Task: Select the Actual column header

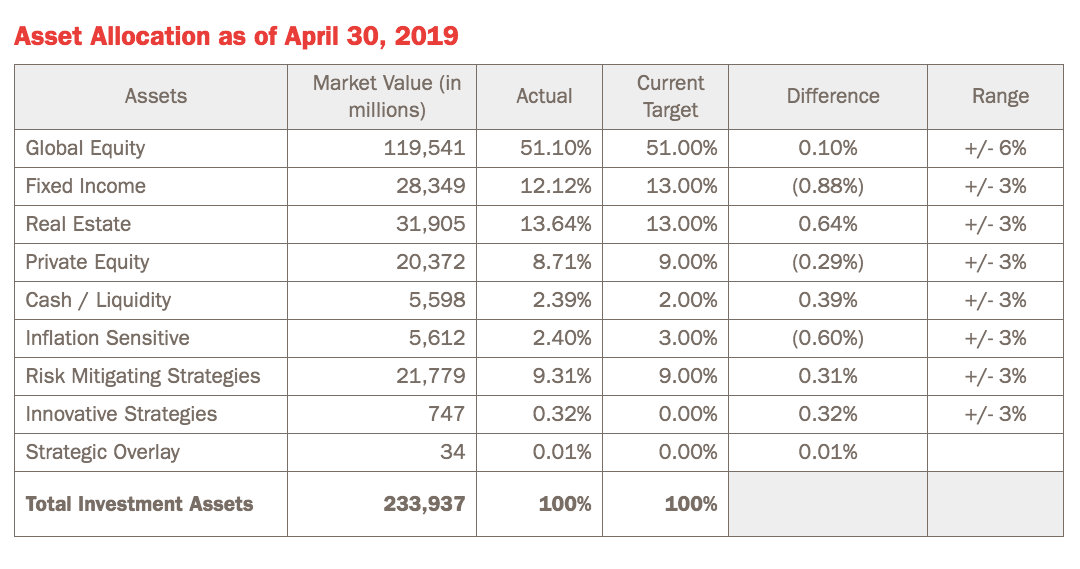Action: (544, 96)
